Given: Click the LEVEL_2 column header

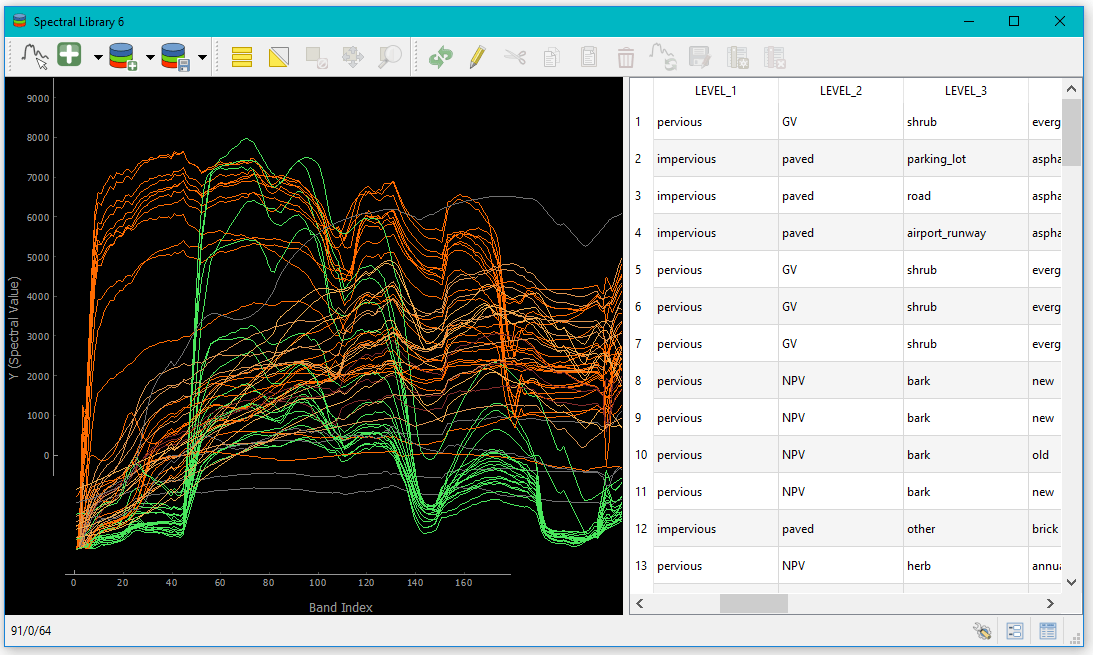Looking at the screenshot, I should point(840,90).
